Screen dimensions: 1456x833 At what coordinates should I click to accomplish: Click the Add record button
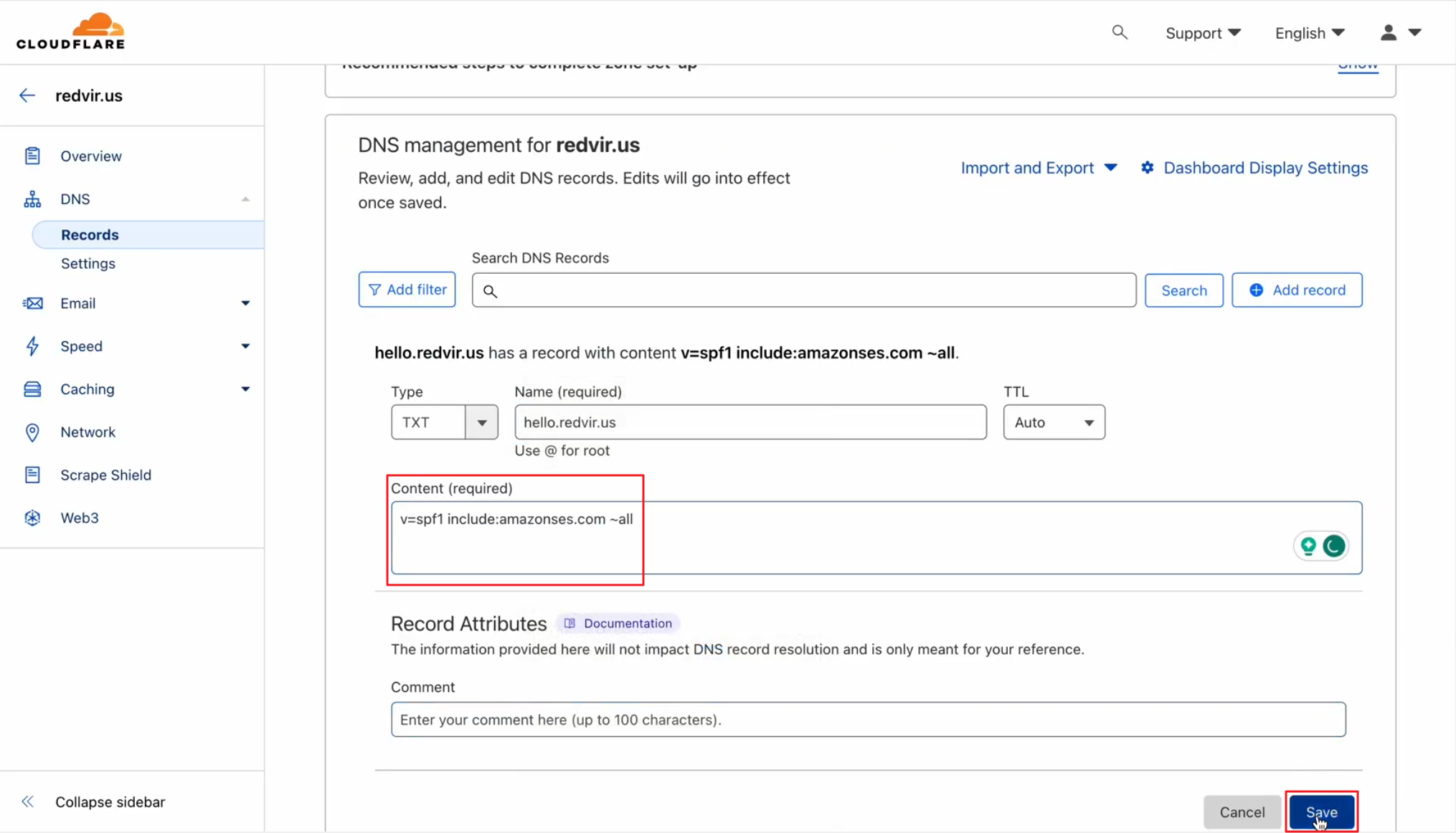[1296, 290]
